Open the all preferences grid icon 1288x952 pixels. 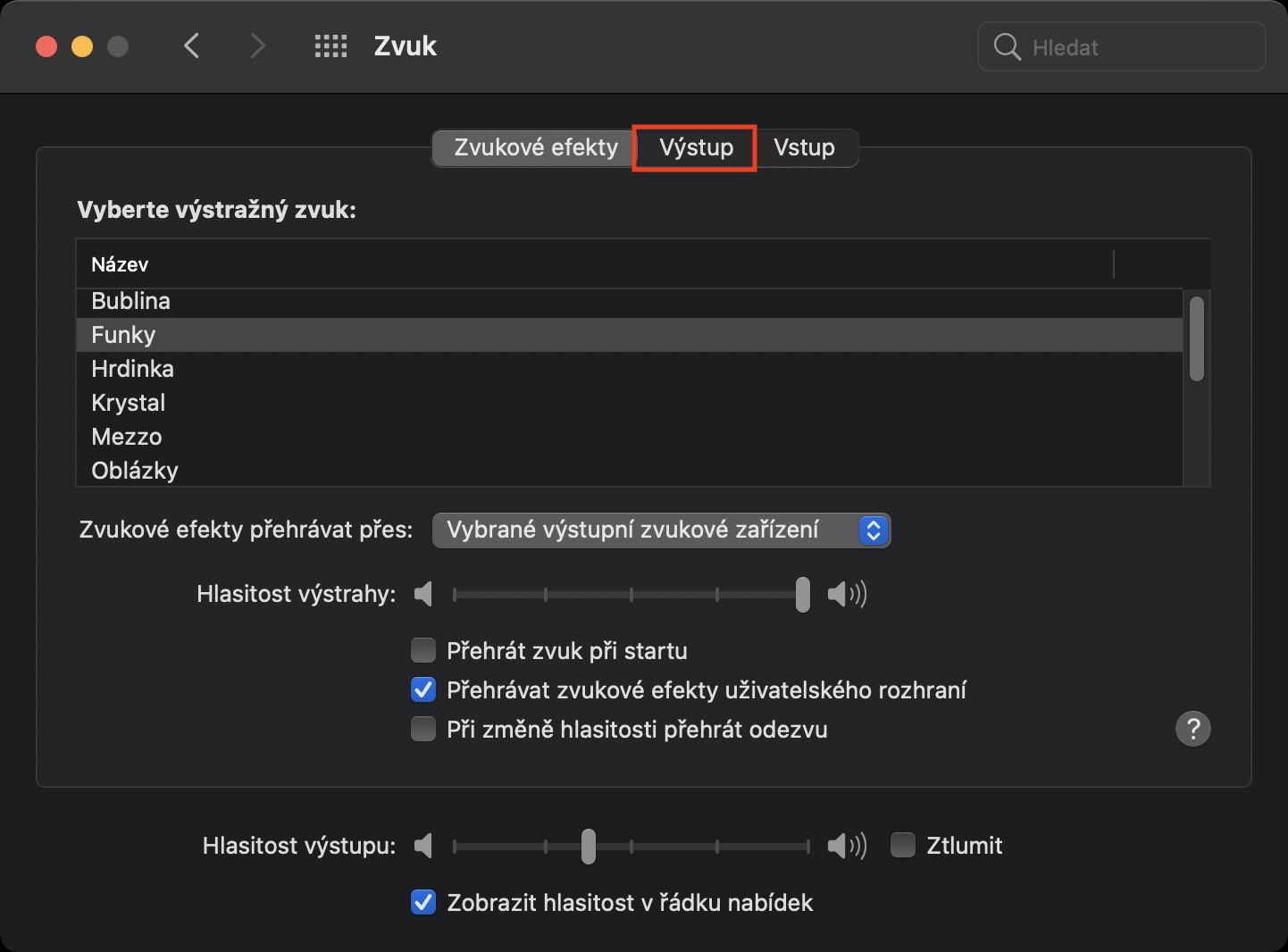[330, 46]
